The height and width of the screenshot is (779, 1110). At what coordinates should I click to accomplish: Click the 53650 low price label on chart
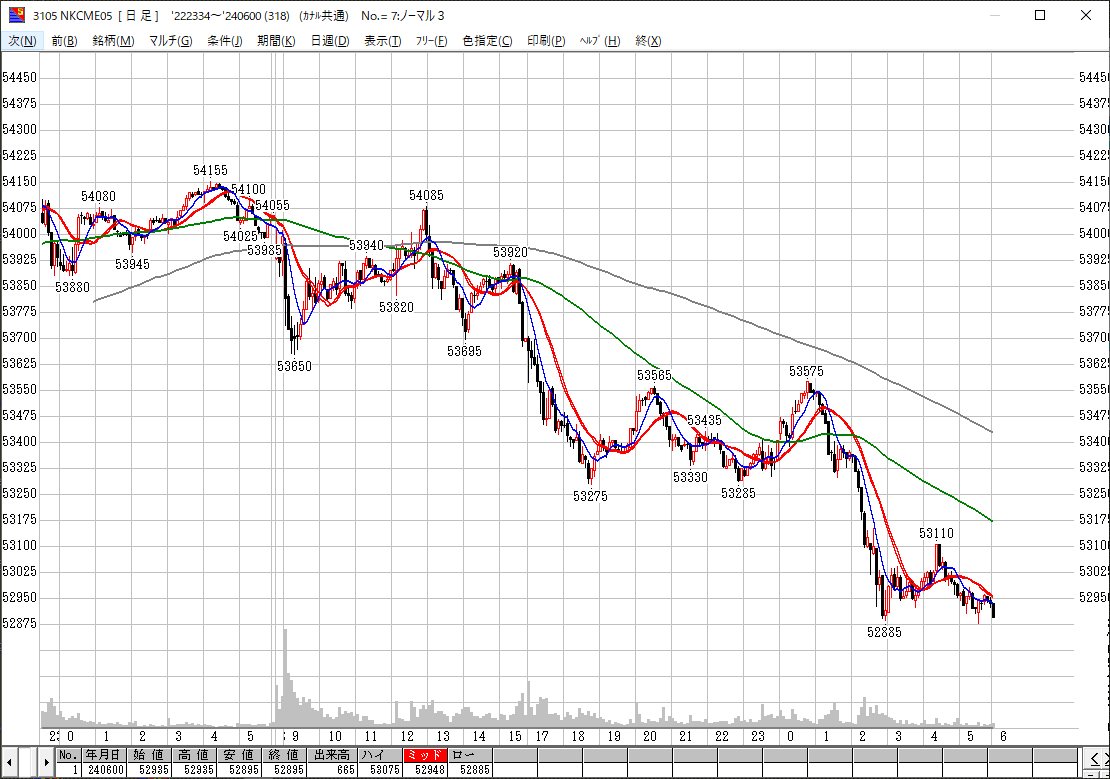pos(294,366)
